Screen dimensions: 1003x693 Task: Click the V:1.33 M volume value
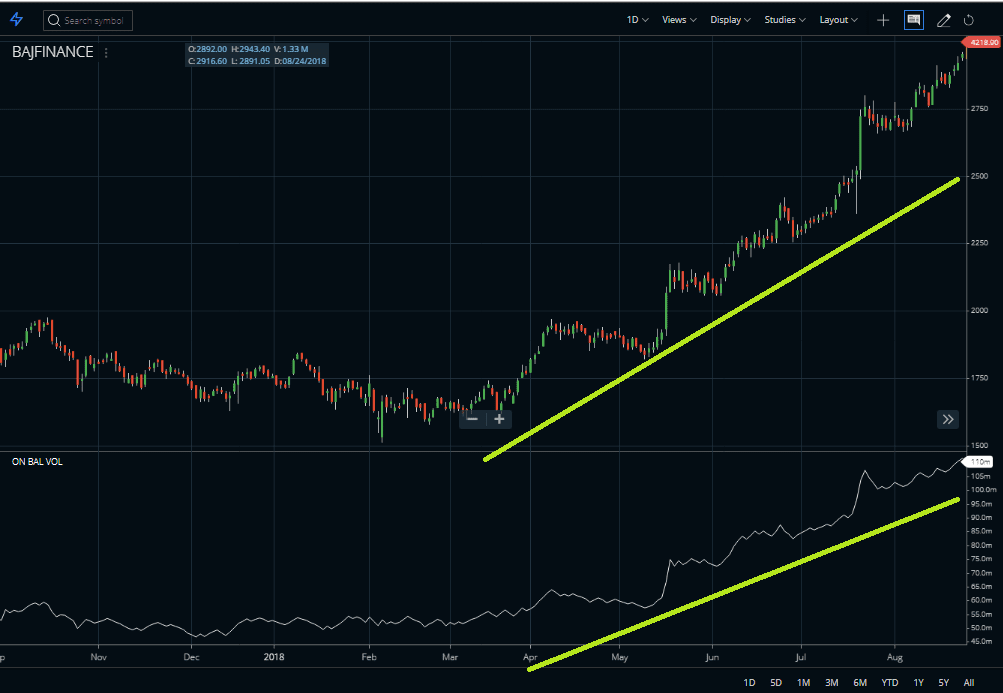click(291, 49)
